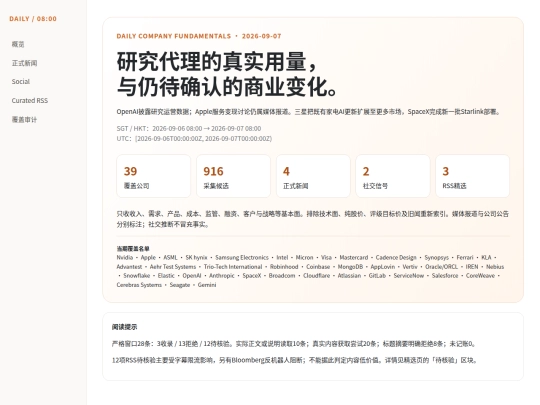Click the 916 采集候选 stat card
The image size is (540, 405).
point(233,176)
